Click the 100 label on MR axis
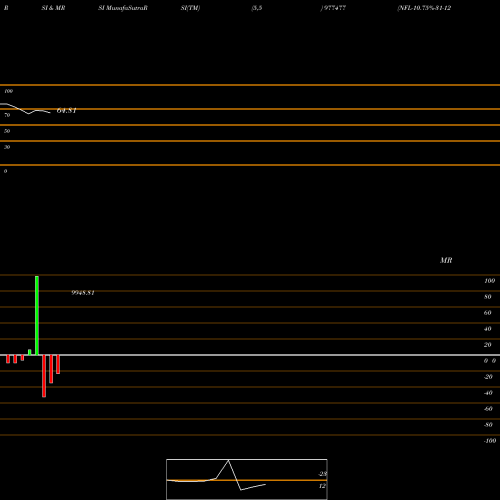 click(x=489, y=281)
